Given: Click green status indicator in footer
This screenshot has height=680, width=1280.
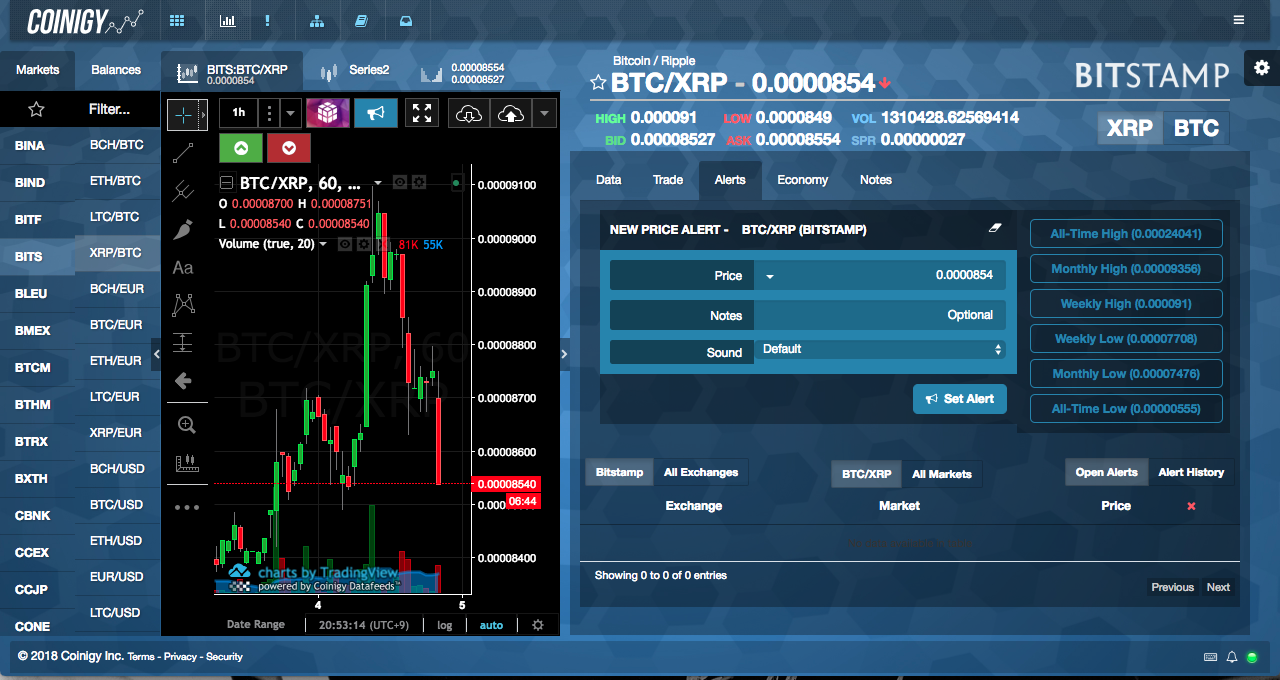Looking at the screenshot, I should [x=1252, y=657].
